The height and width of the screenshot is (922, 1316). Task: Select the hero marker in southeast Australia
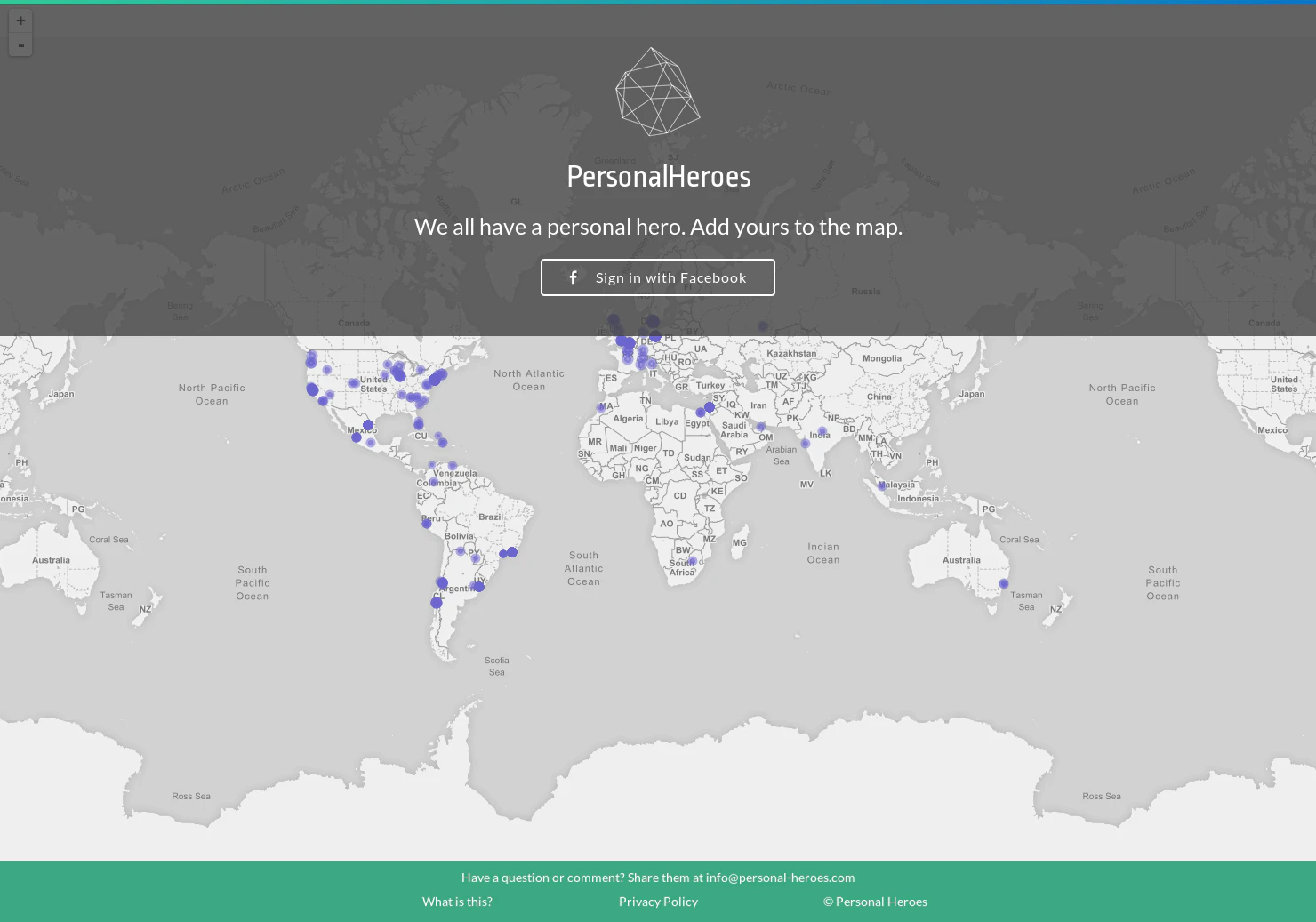[x=1004, y=584]
